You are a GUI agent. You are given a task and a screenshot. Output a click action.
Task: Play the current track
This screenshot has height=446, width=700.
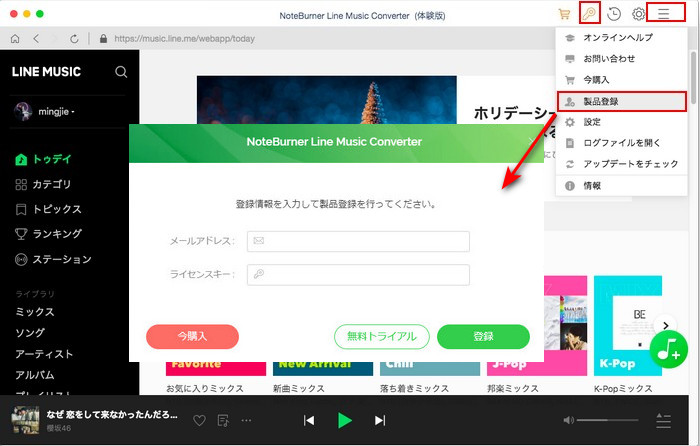(x=345, y=420)
